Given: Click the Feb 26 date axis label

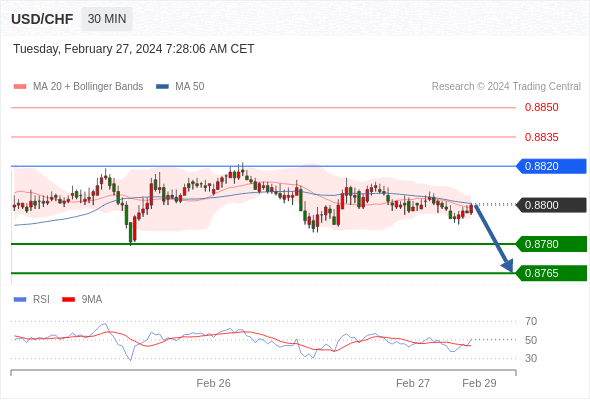Looking at the screenshot, I should coord(213,383).
